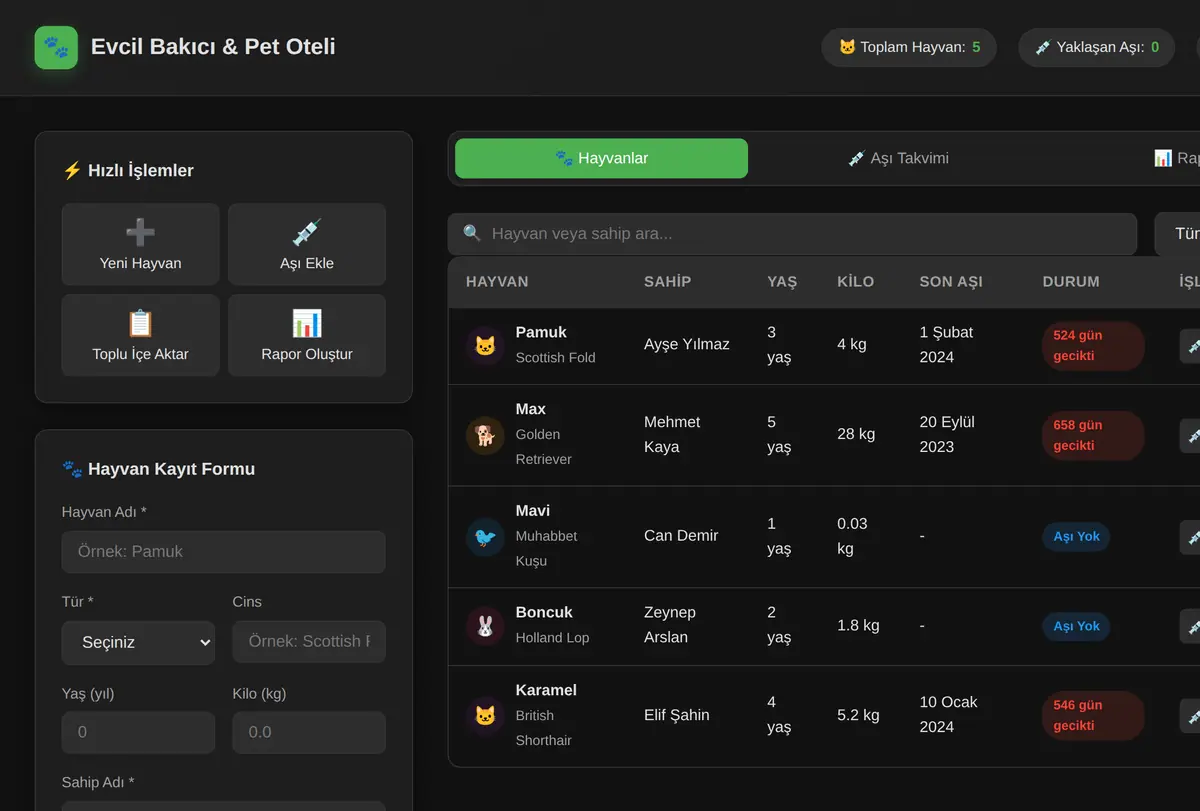Click the green paw logo icon
Screen dimensions: 1200x811
[x=56, y=47]
